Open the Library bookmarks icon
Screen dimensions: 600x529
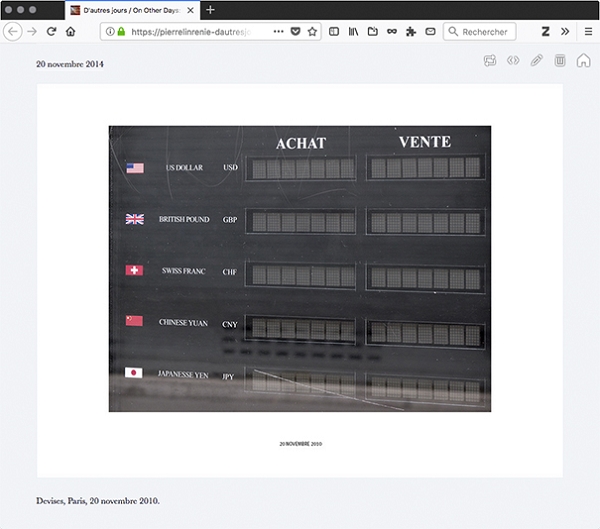coord(354,32)
